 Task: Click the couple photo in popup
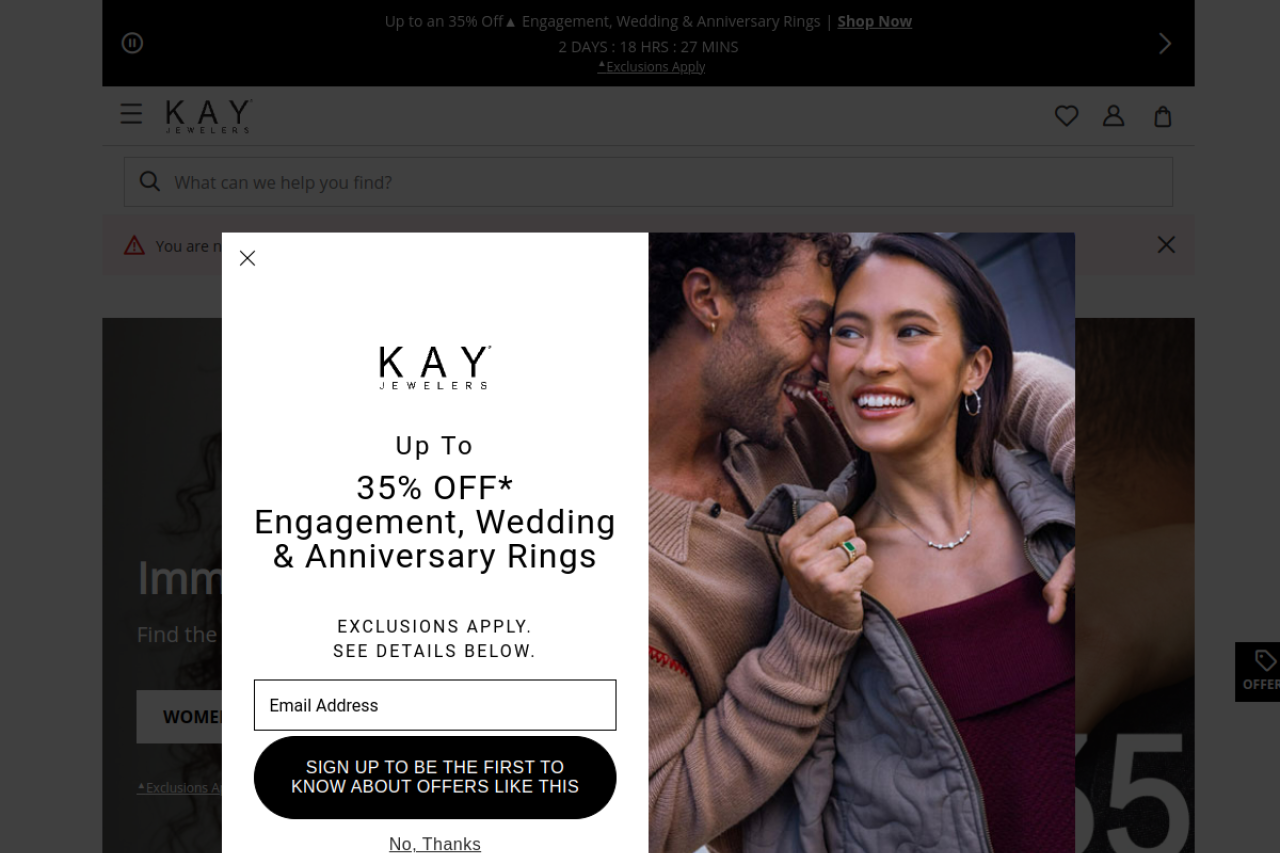[862, 543]
